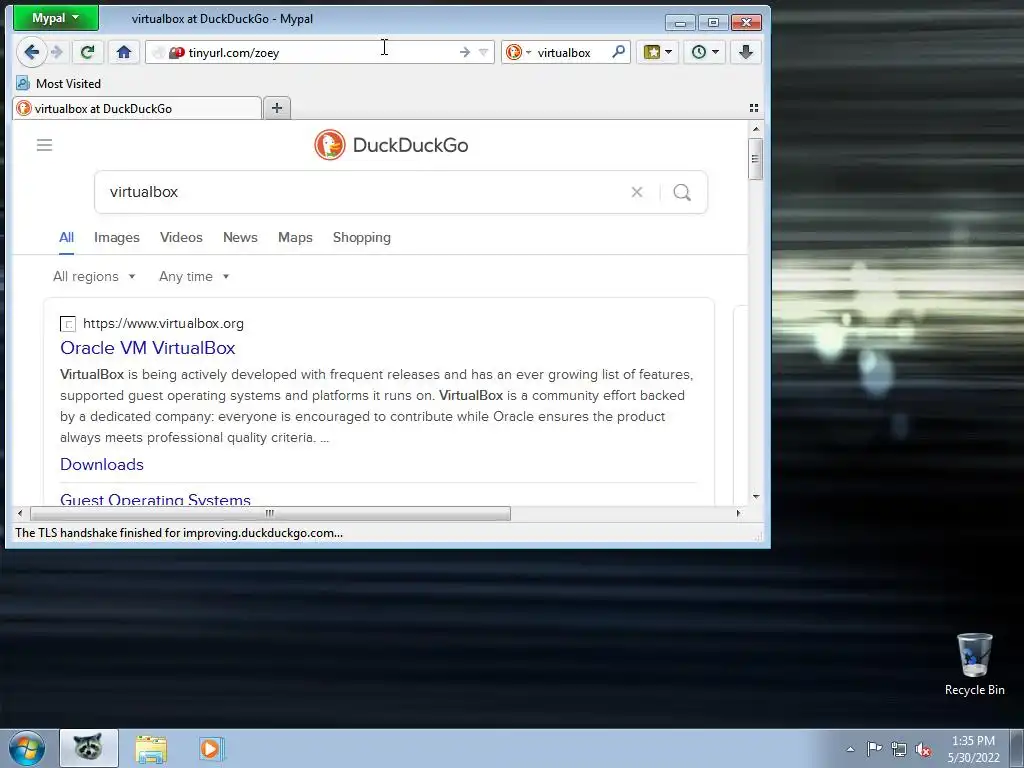Open a new tab with the plus button

tap(277, 108)
